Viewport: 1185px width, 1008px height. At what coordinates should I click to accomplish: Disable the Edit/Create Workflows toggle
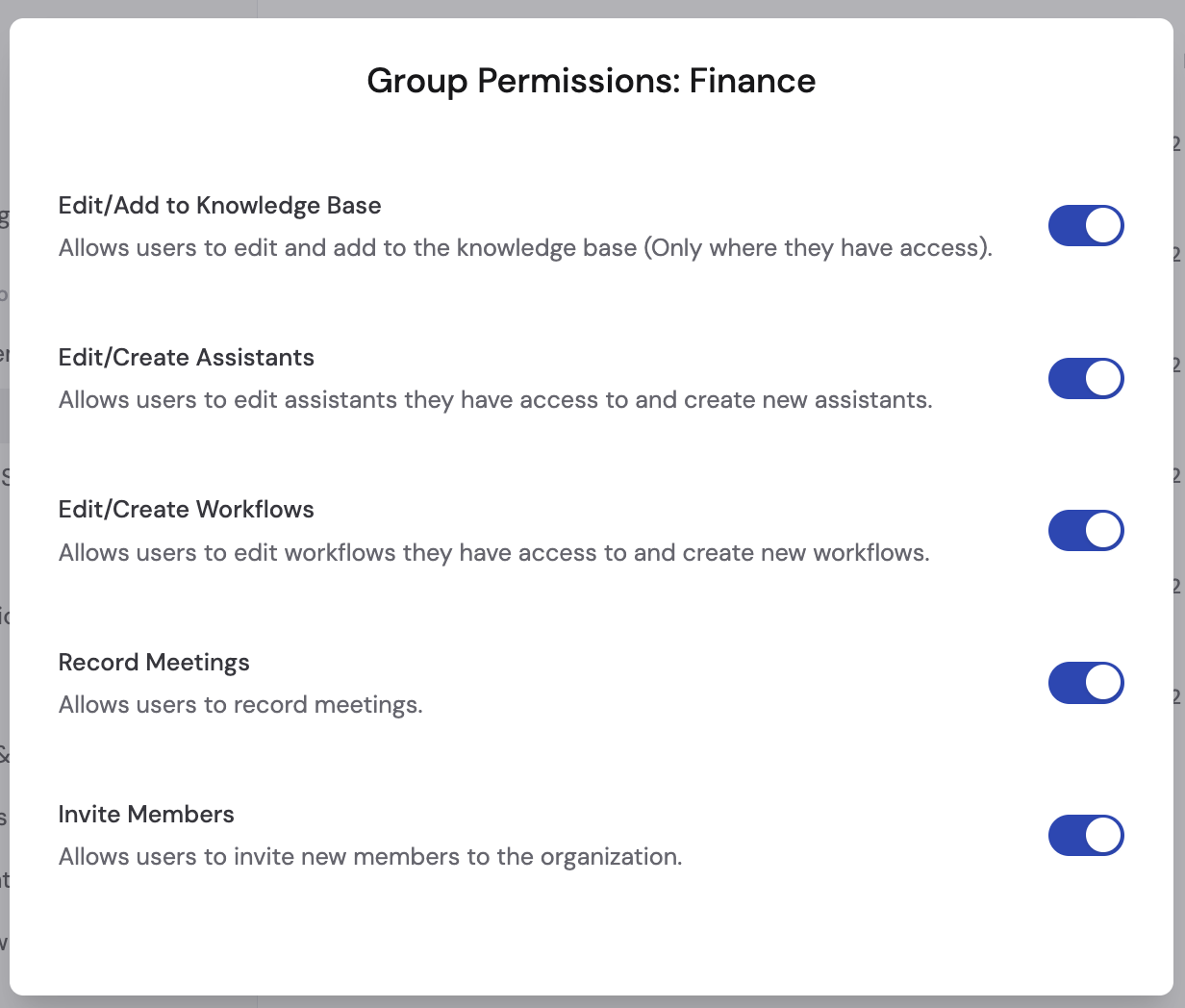click(1086, 530)
